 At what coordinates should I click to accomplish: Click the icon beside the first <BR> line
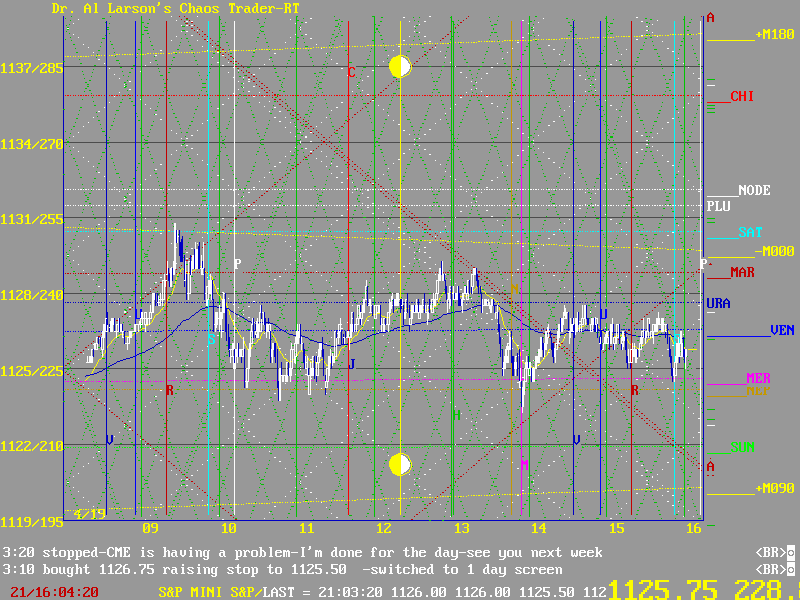[x=790, y=552]
